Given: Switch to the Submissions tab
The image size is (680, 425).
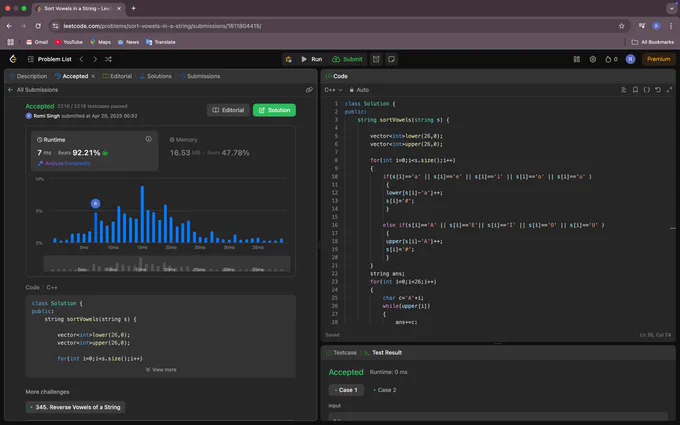Looking at the screenshot, I should pyautogui.click(x=200, y=76).
